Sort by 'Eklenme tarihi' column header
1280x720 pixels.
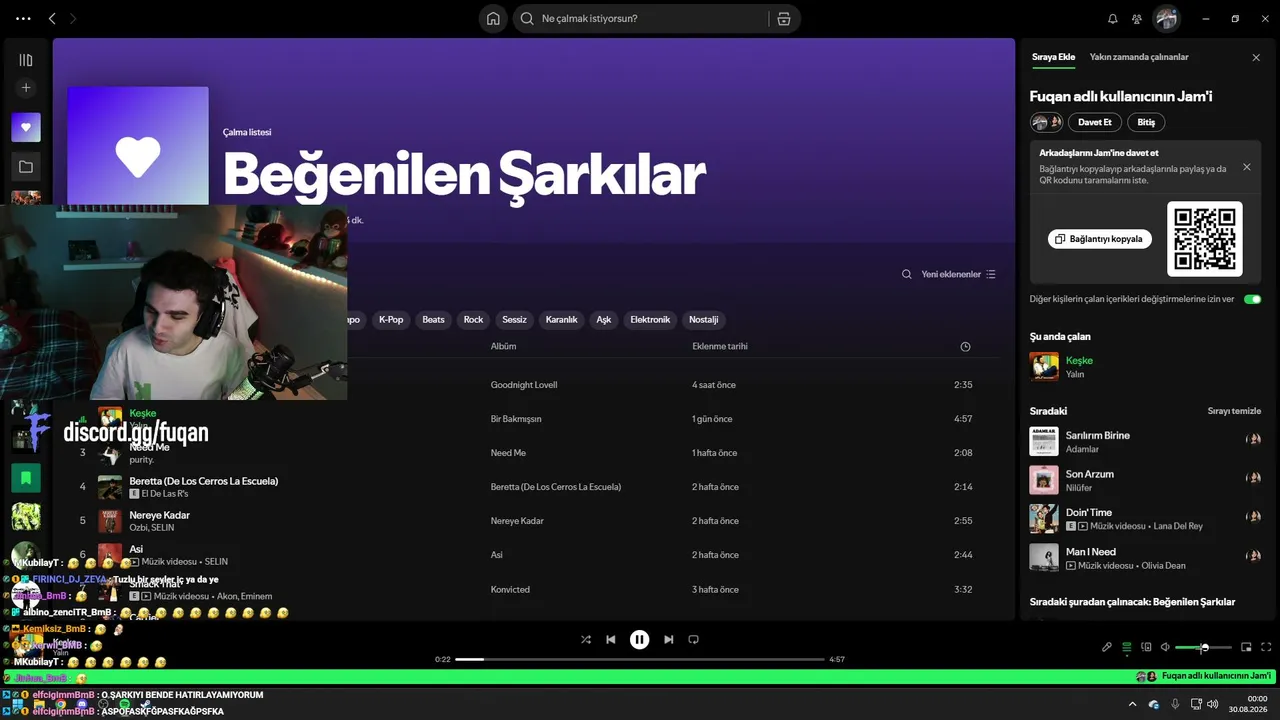click(x=720, y=346)
